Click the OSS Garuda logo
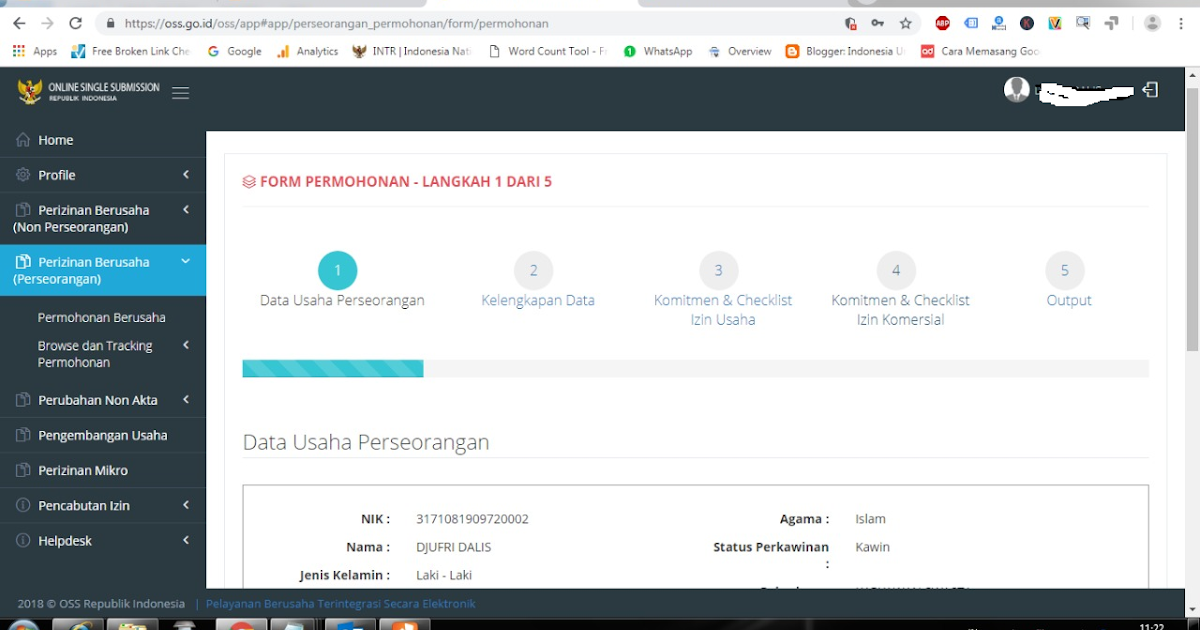1200x630 pixels. point(30,91)
